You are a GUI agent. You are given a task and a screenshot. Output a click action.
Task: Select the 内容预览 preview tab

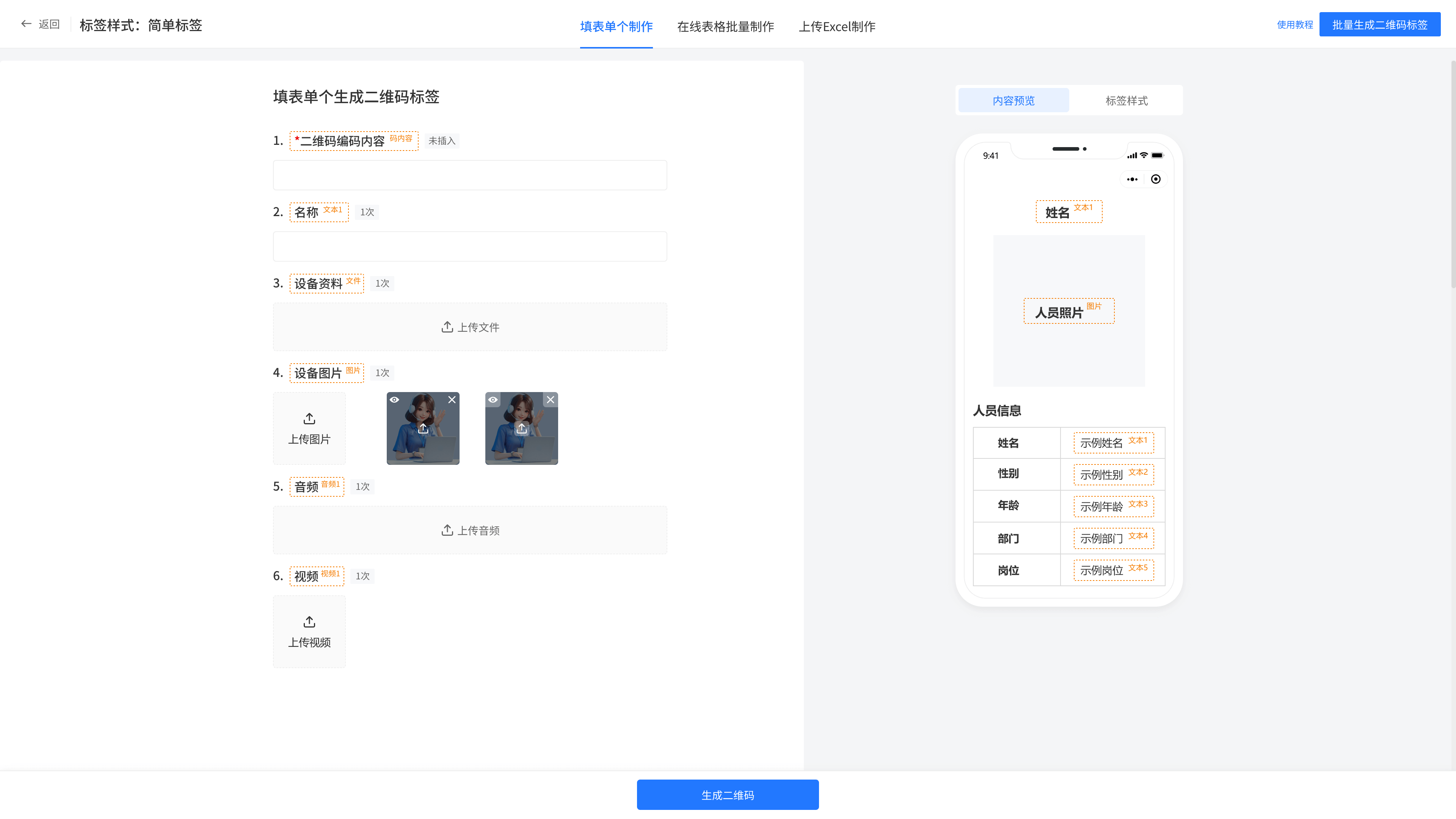[x=1014, y=100]
